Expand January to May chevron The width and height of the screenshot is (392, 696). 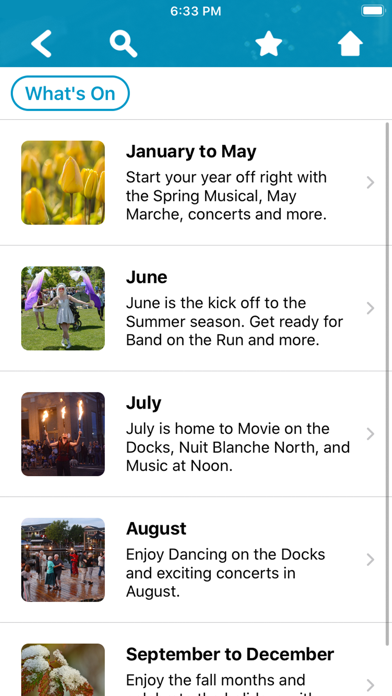tap(370, 182)
